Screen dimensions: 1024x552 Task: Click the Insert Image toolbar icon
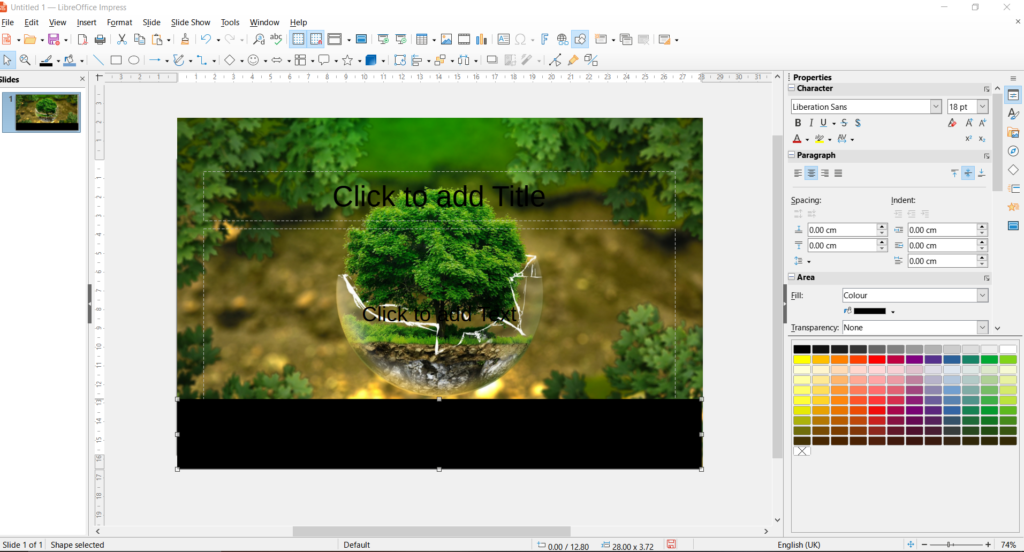[x=446, y=39]
